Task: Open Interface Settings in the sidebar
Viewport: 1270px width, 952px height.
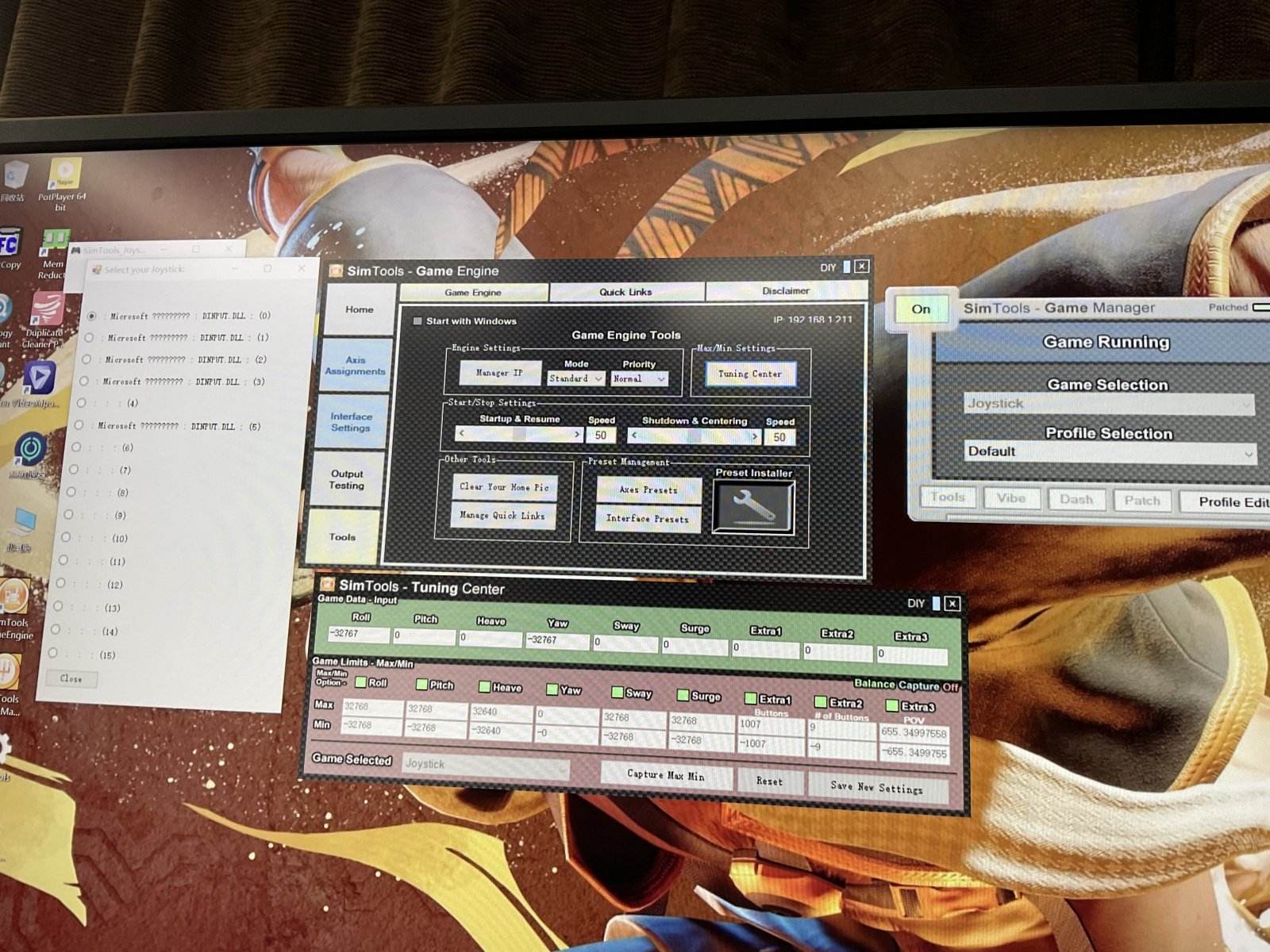Action: pyautogui.click(x=351, y=422)
